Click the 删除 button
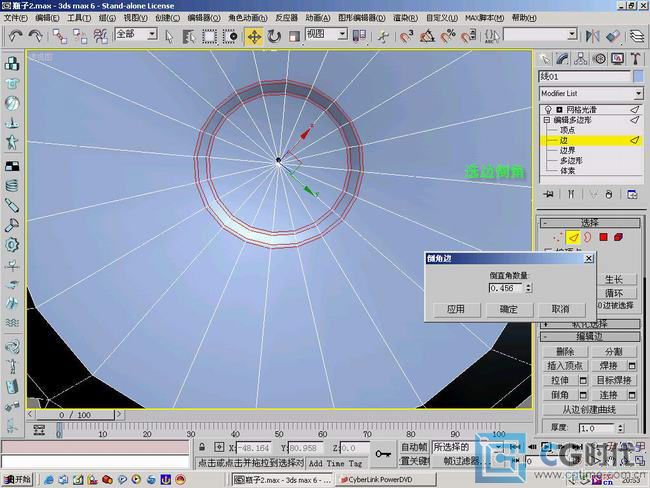Viewport: 650px width, 488px height. pyautogui.click(x=565, y=352)
